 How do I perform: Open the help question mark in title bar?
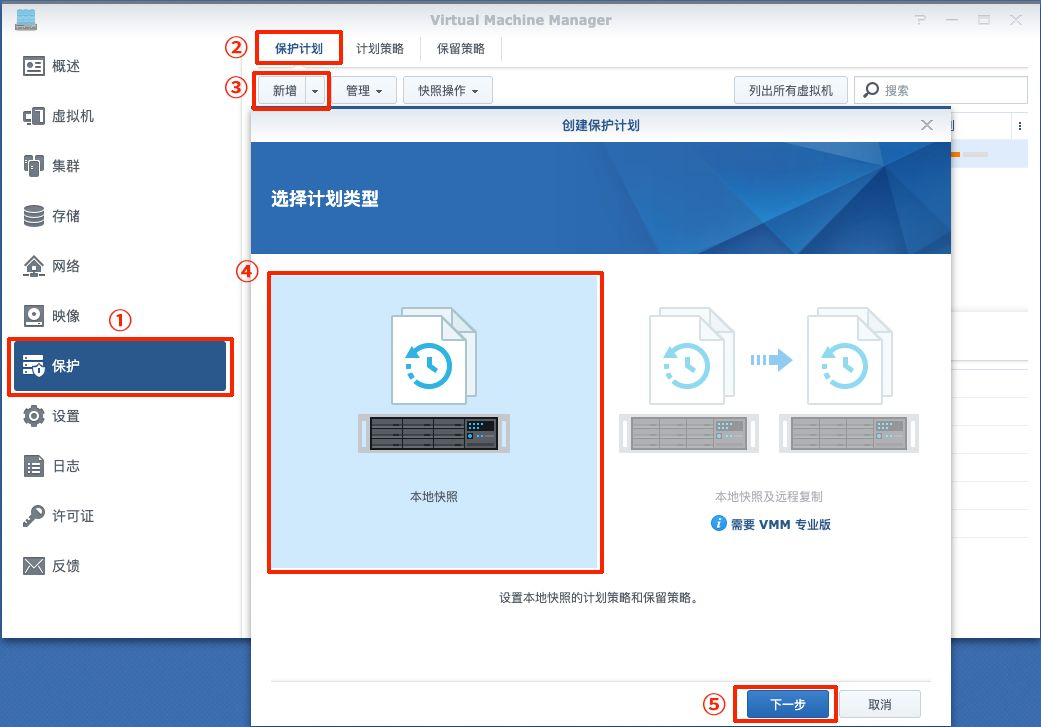click(x=920, y=20)
